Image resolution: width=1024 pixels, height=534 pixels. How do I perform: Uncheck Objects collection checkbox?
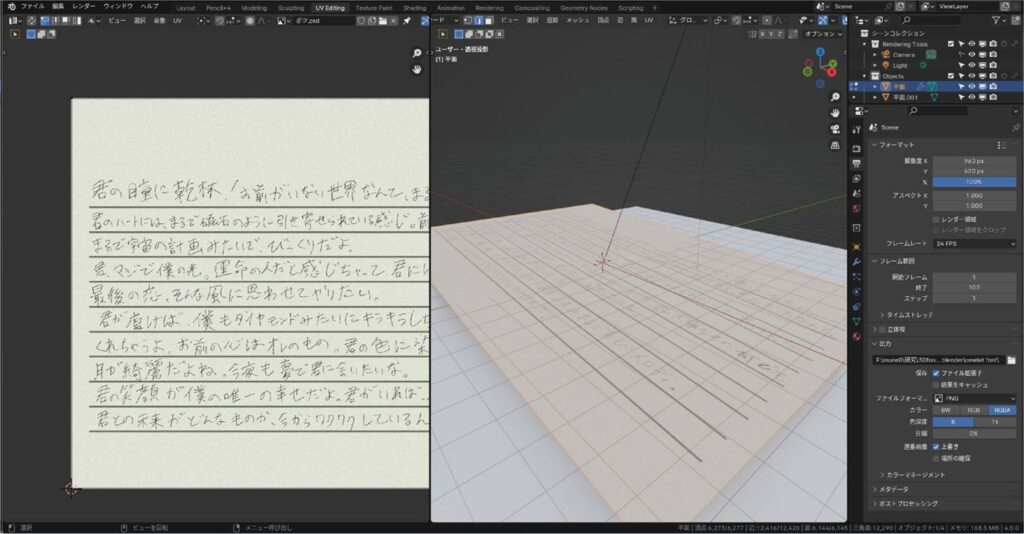[951, 76]
